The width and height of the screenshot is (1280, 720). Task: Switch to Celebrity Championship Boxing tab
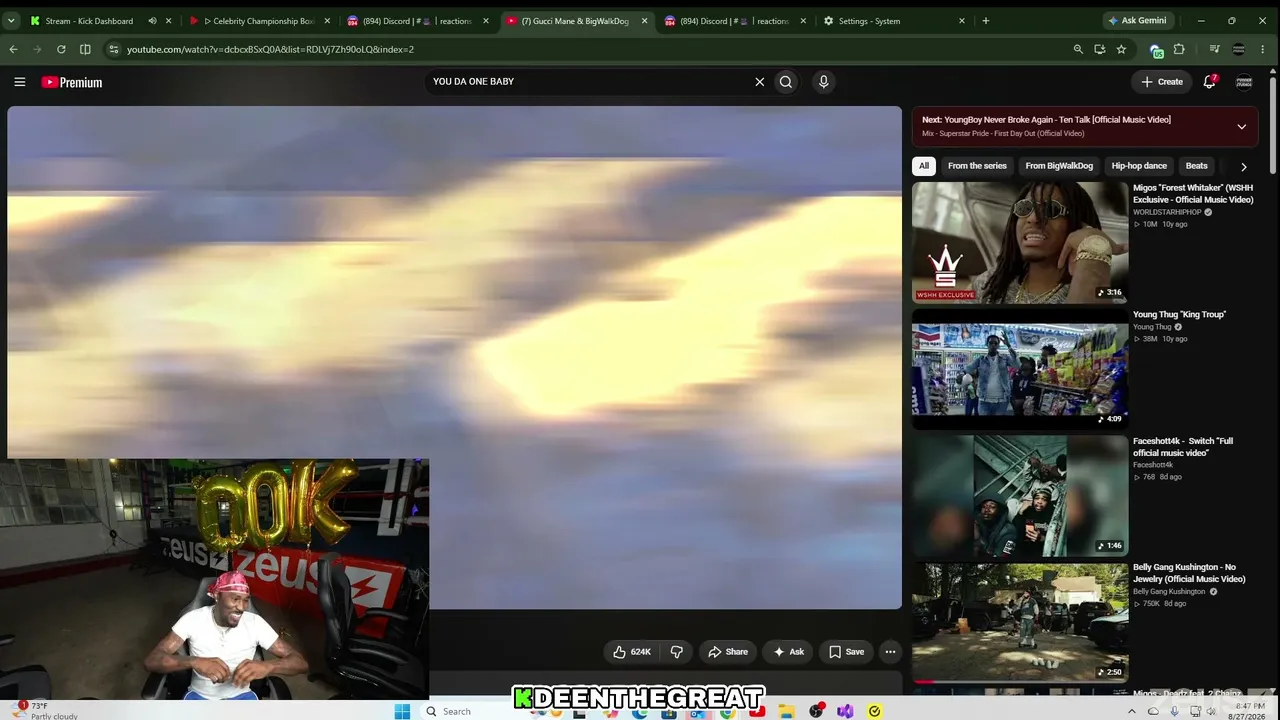coord(258,21)
